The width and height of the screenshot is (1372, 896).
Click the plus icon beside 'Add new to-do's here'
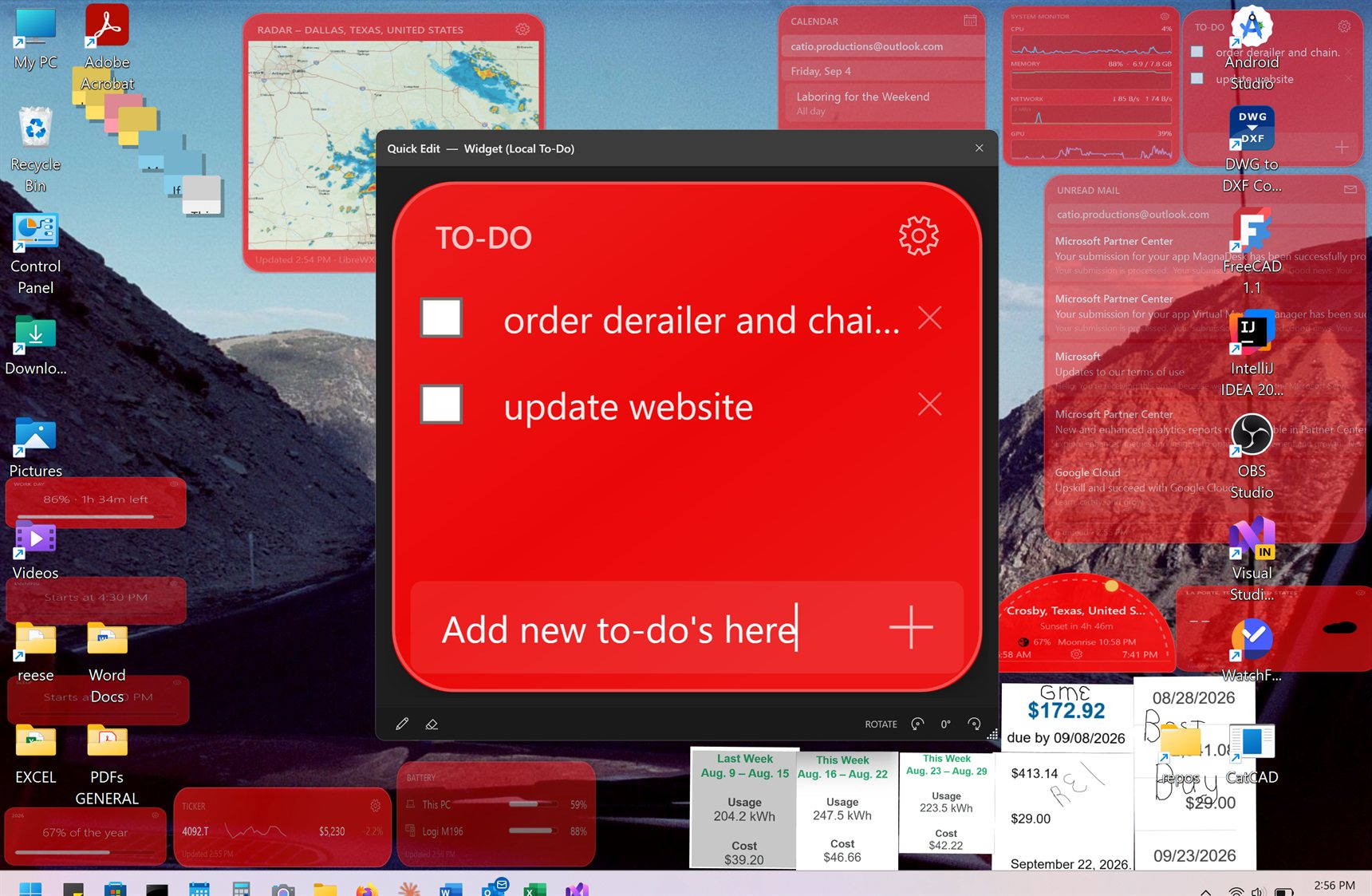pos(911,627)
